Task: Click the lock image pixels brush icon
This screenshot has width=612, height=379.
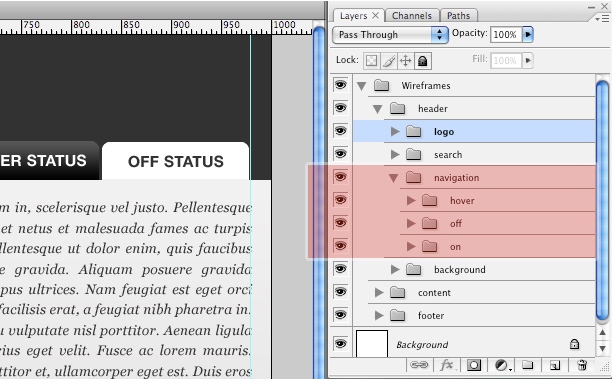Action: tap(389, 61)
